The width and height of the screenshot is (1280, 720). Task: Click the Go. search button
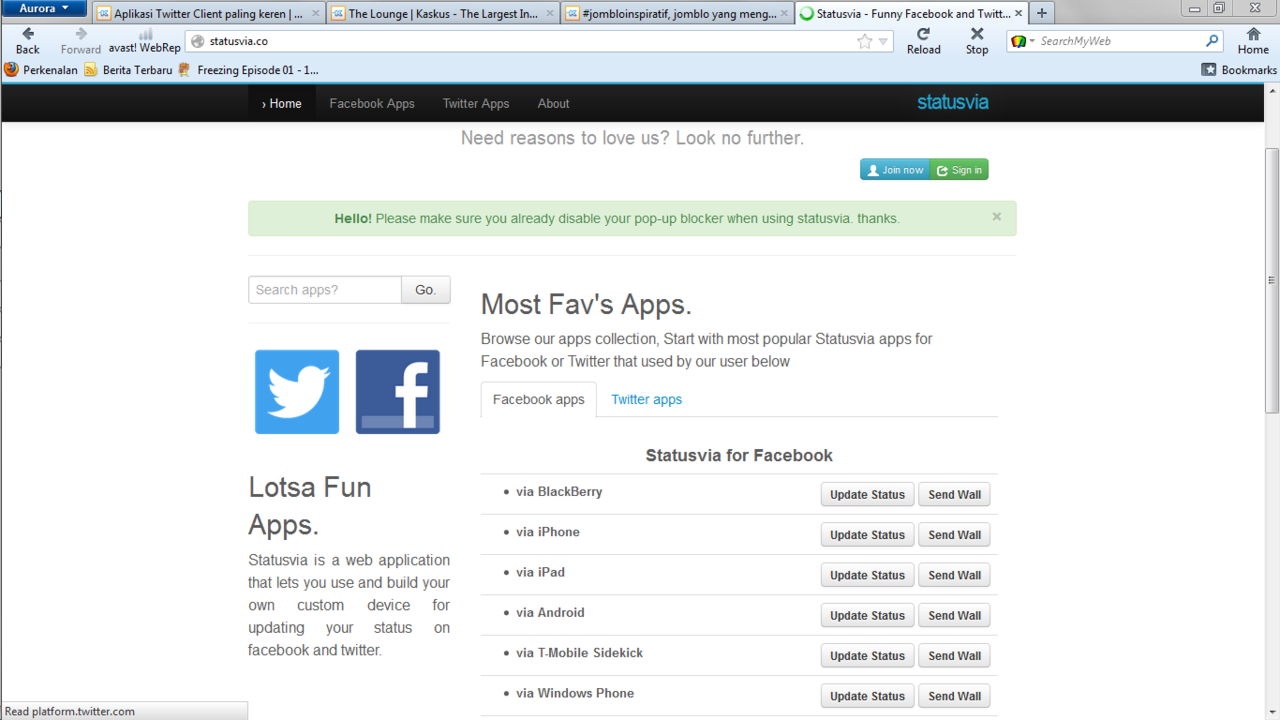(x=426, y=290)
